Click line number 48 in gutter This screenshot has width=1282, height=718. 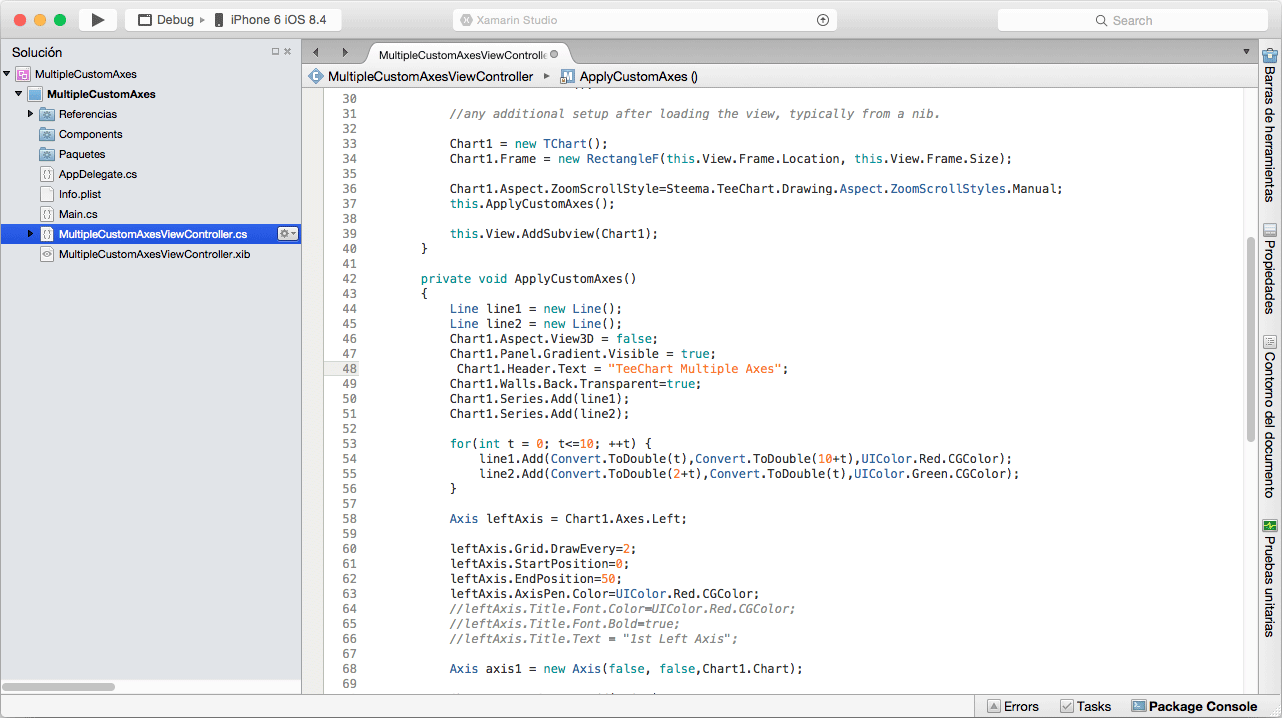pos(349,369)
